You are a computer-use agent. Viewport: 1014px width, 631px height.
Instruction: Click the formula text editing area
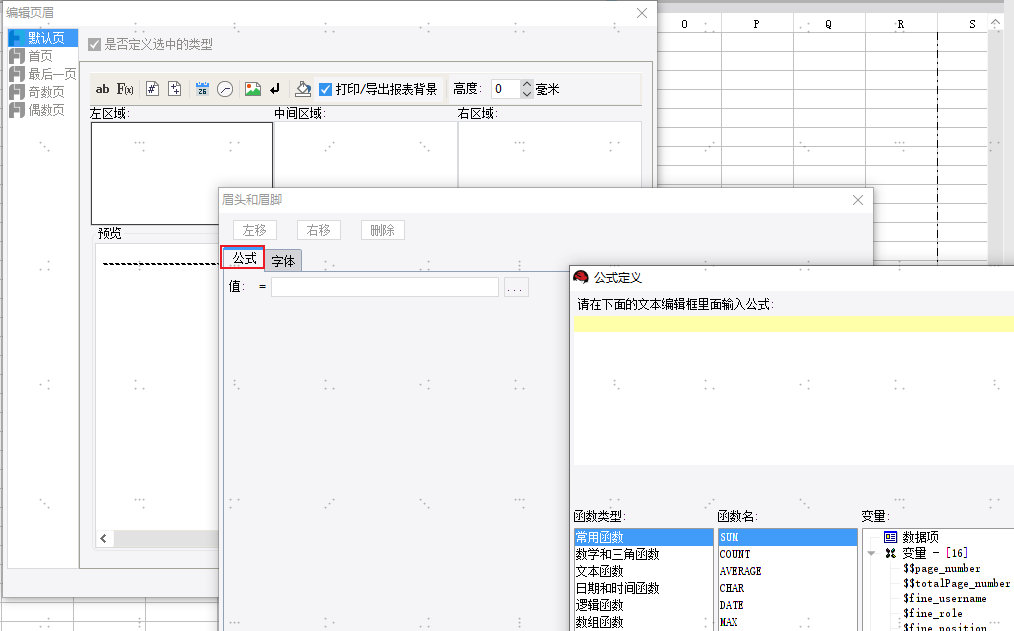793,390
